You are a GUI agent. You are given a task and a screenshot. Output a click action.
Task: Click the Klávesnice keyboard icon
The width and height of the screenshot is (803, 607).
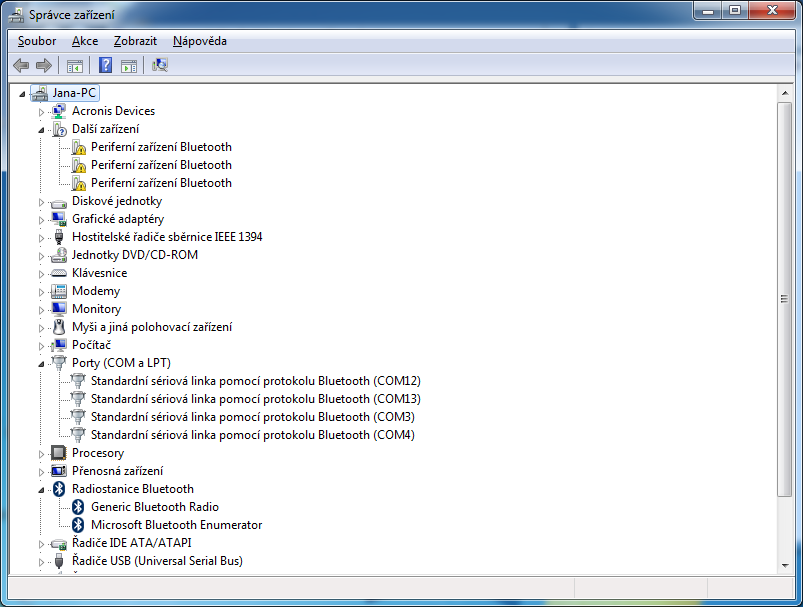59,273
